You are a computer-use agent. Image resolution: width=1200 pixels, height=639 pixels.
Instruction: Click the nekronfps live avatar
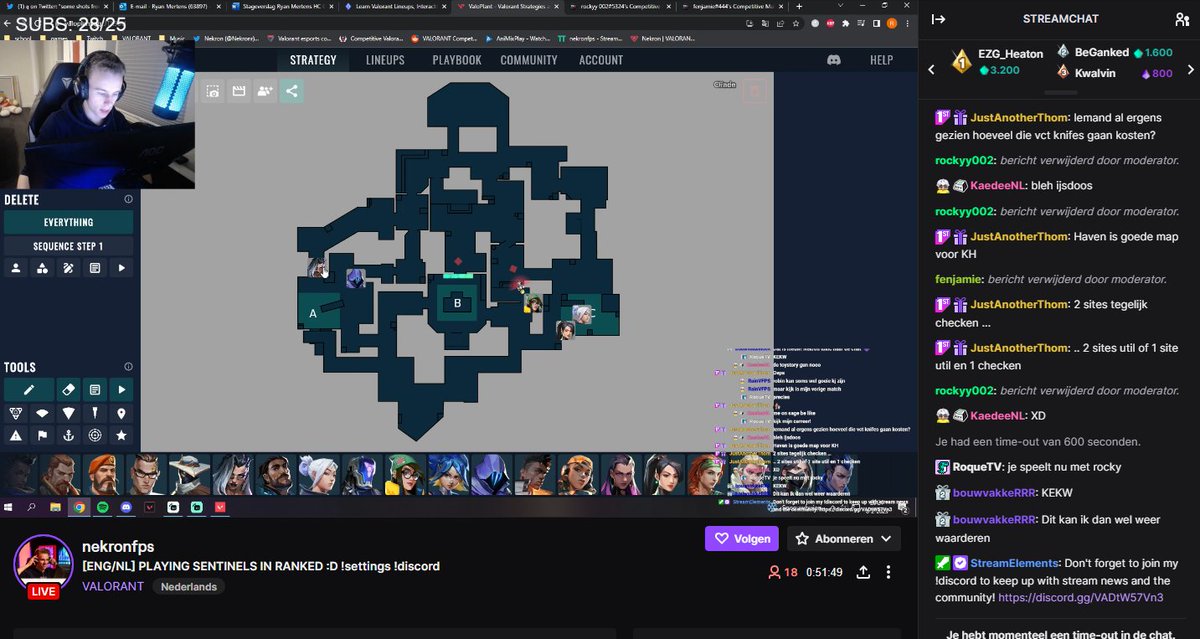tap(43, 566)
